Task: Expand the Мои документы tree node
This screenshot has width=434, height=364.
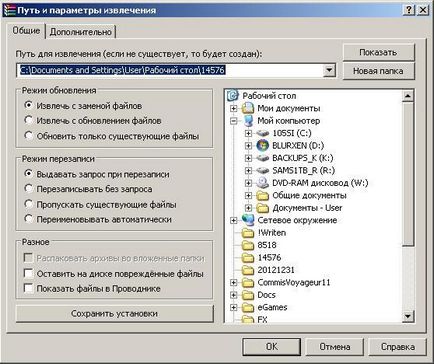Action: (x=234, y=108)
